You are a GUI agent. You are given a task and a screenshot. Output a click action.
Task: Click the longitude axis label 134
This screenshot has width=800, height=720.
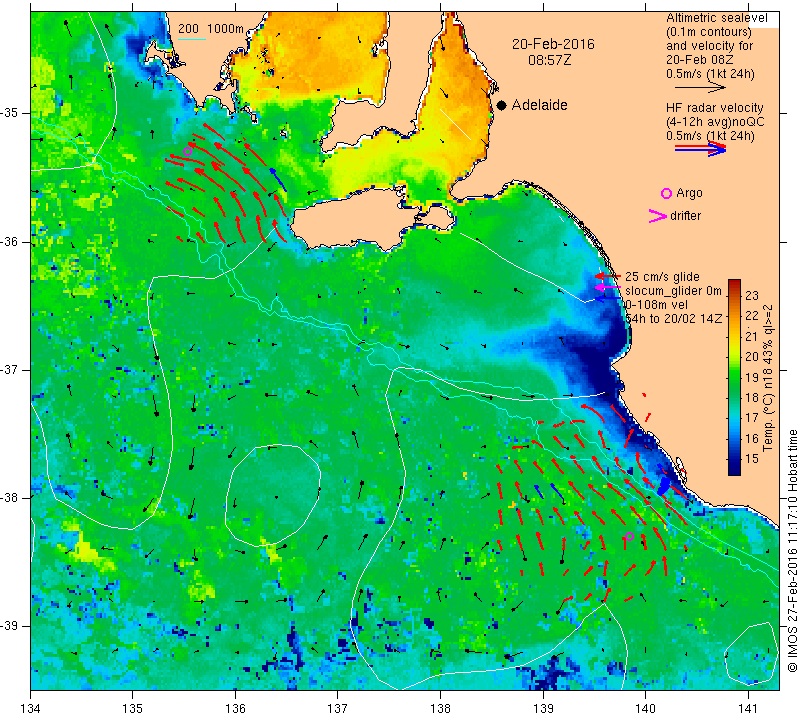click(x=31, y=709)
